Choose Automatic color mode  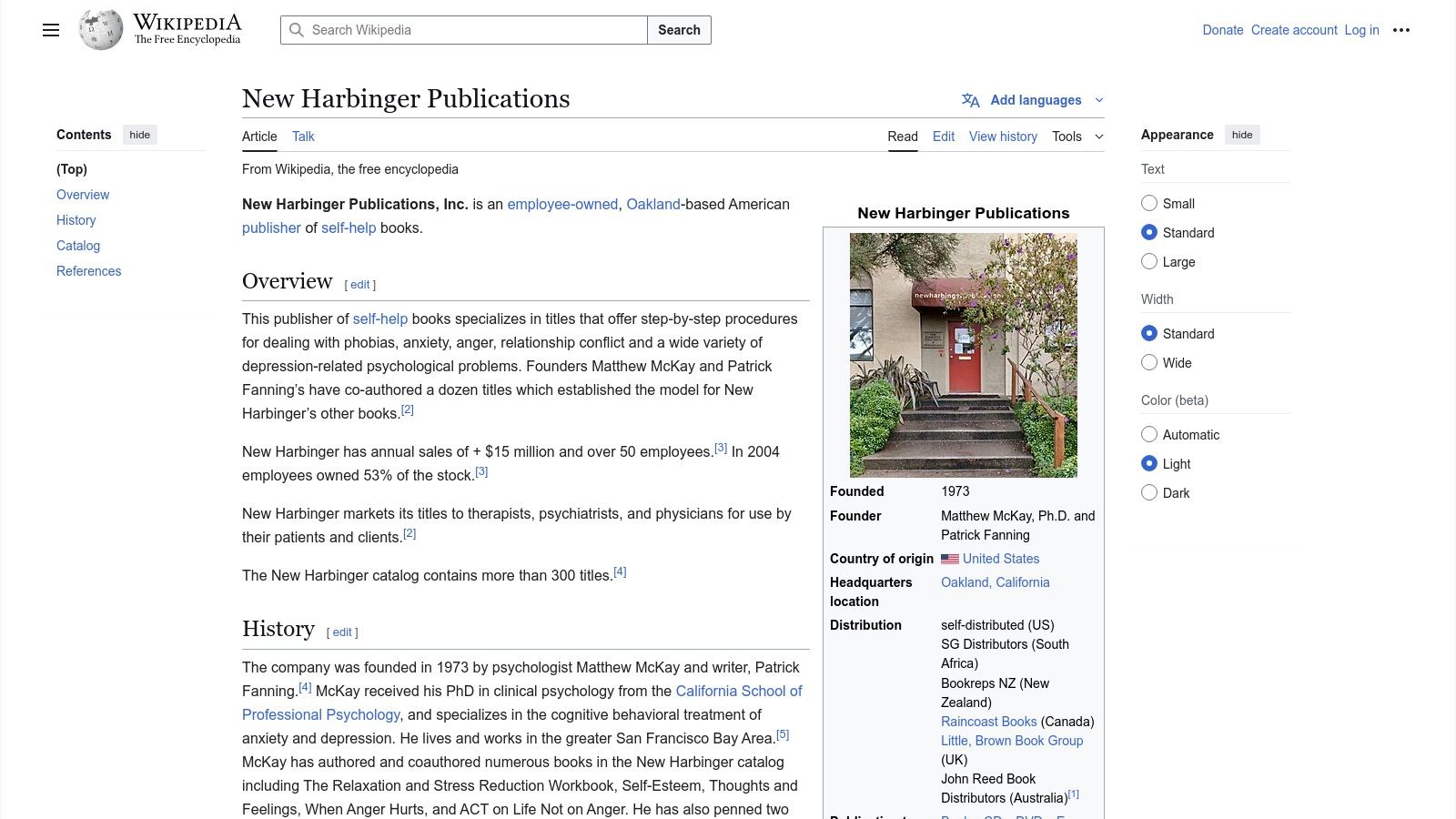pyautogui.click(x=1149, y=434)
